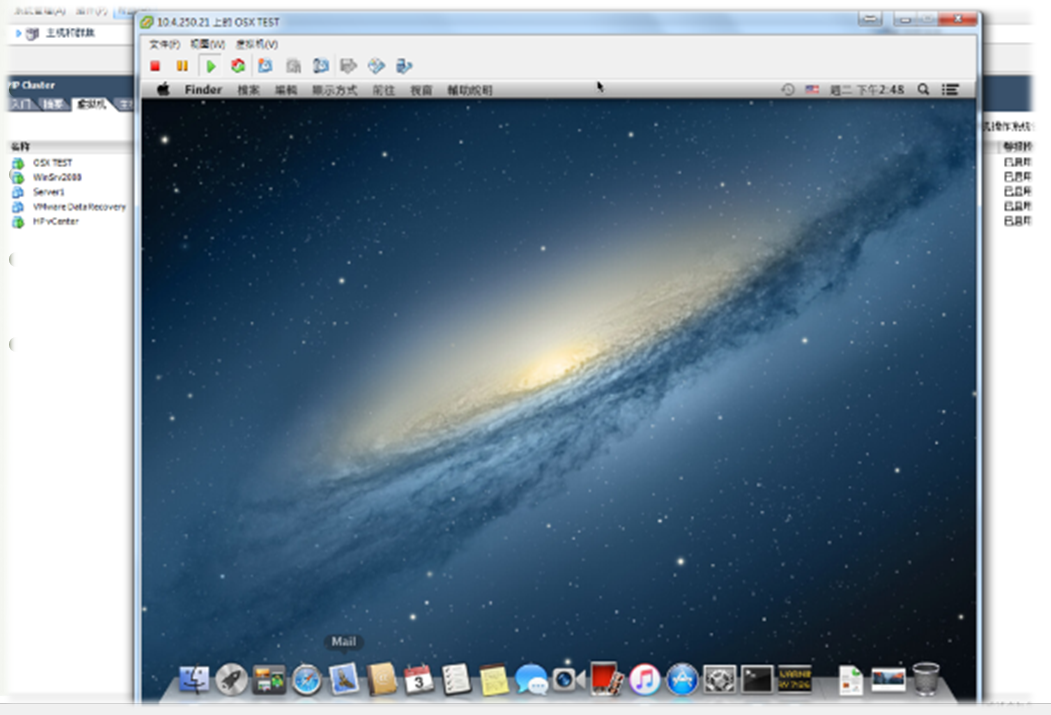Open the 檔案 menu in Finder
The width and height of the screenshot is (1051, 715).
point(248,90)
